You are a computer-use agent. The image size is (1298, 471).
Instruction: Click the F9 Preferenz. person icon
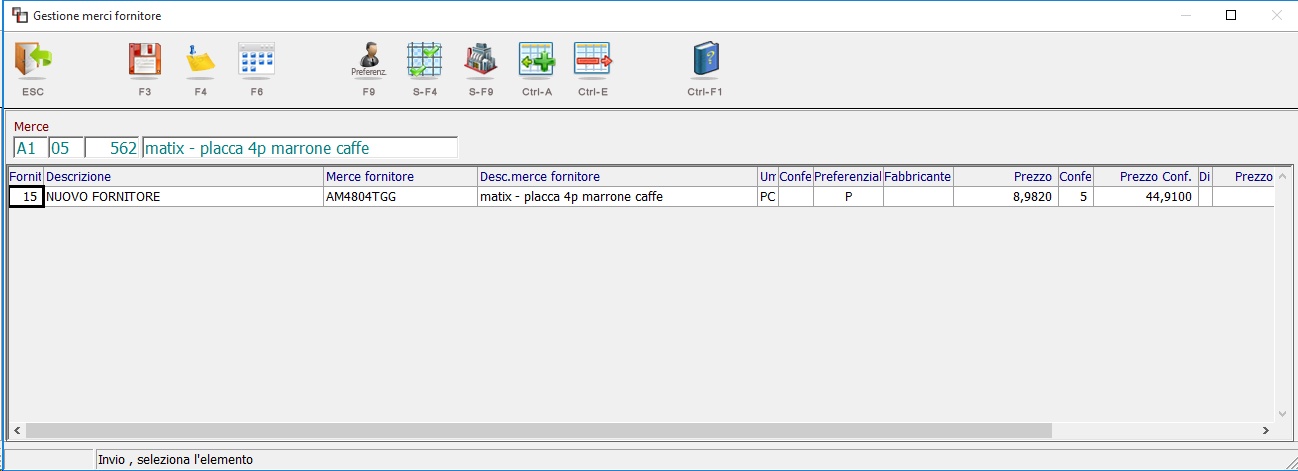point(369,60)
